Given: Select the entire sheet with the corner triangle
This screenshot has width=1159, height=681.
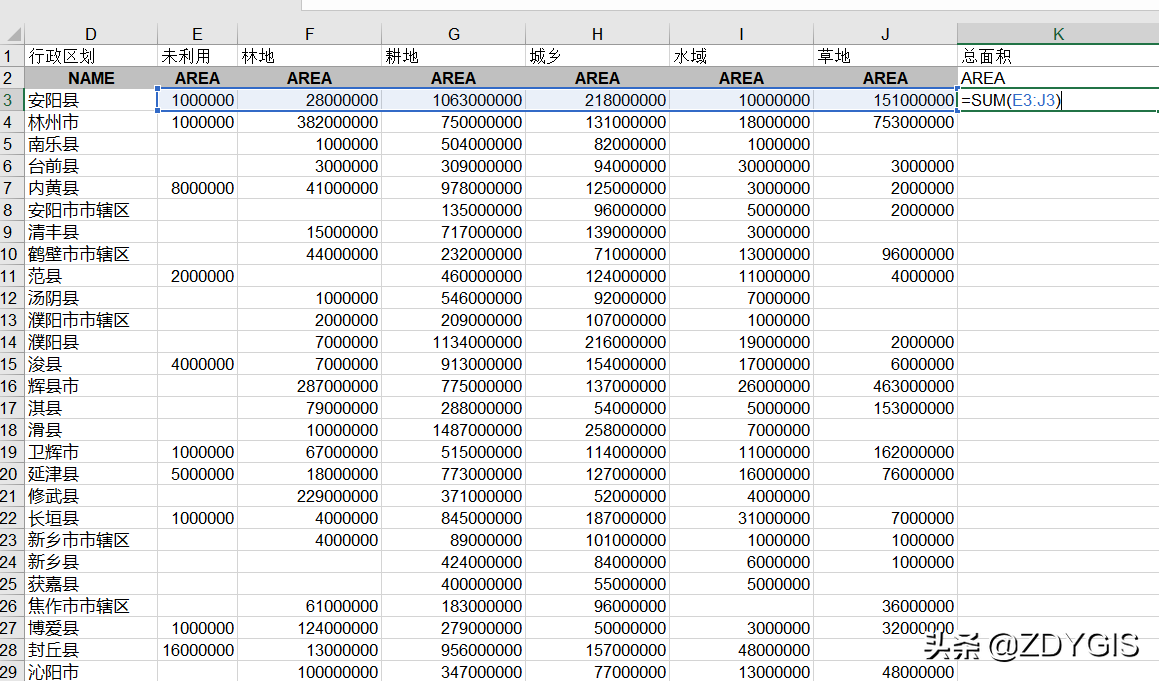Looking at the screenshot, I should (13, 34).
